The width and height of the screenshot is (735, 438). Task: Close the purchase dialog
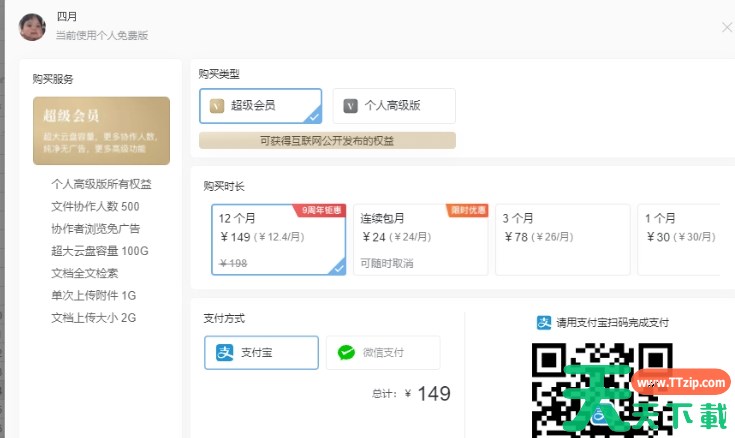(x=727, y=28)
